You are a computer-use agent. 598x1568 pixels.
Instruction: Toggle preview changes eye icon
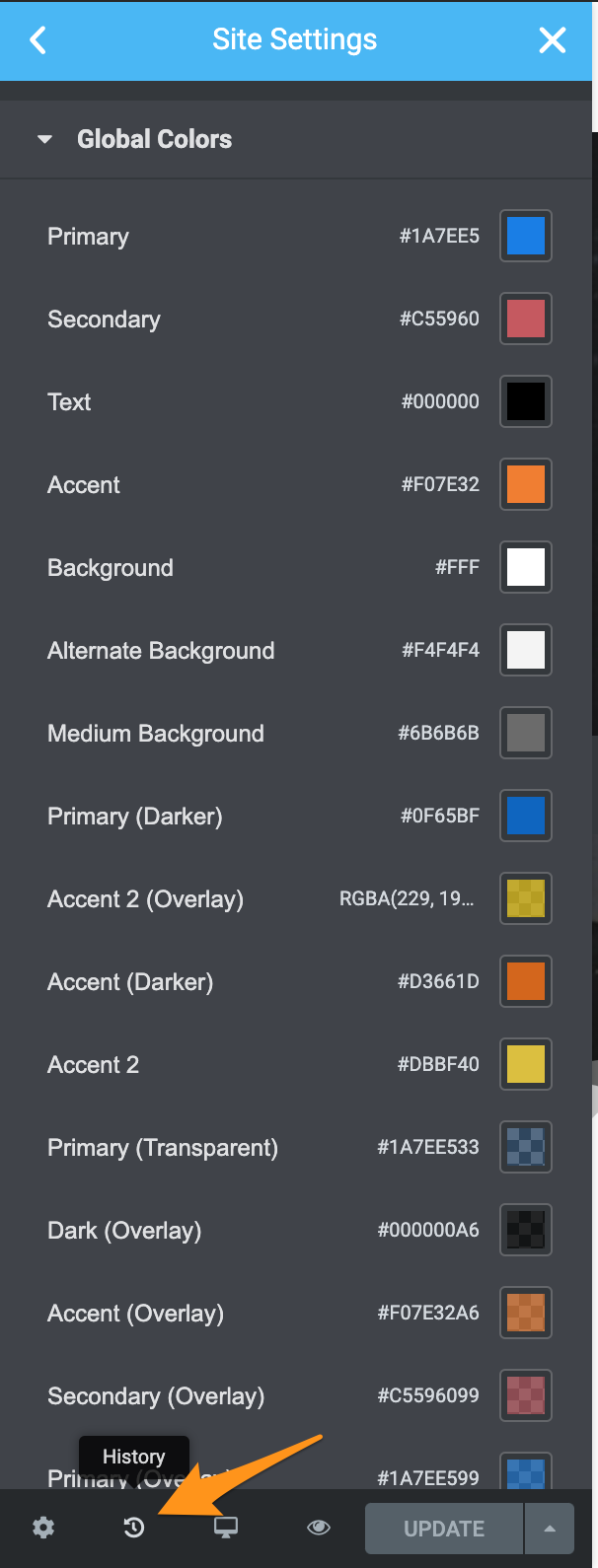pos(318,1528)
